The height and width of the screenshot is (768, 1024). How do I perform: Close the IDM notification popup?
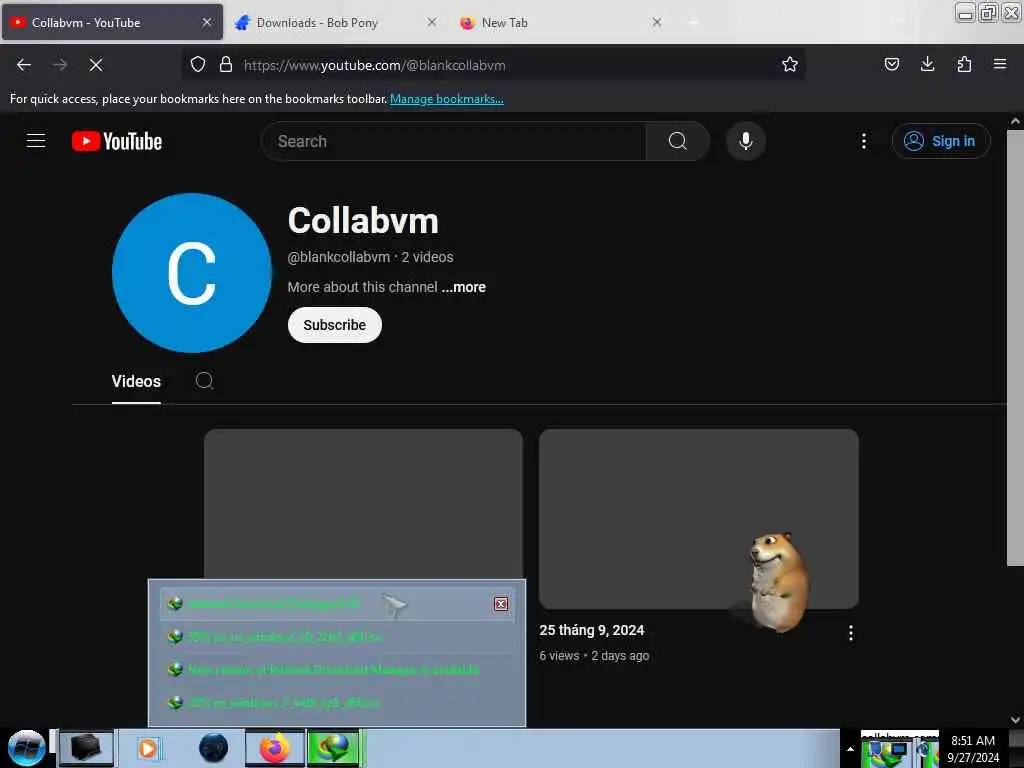(501, 604)
